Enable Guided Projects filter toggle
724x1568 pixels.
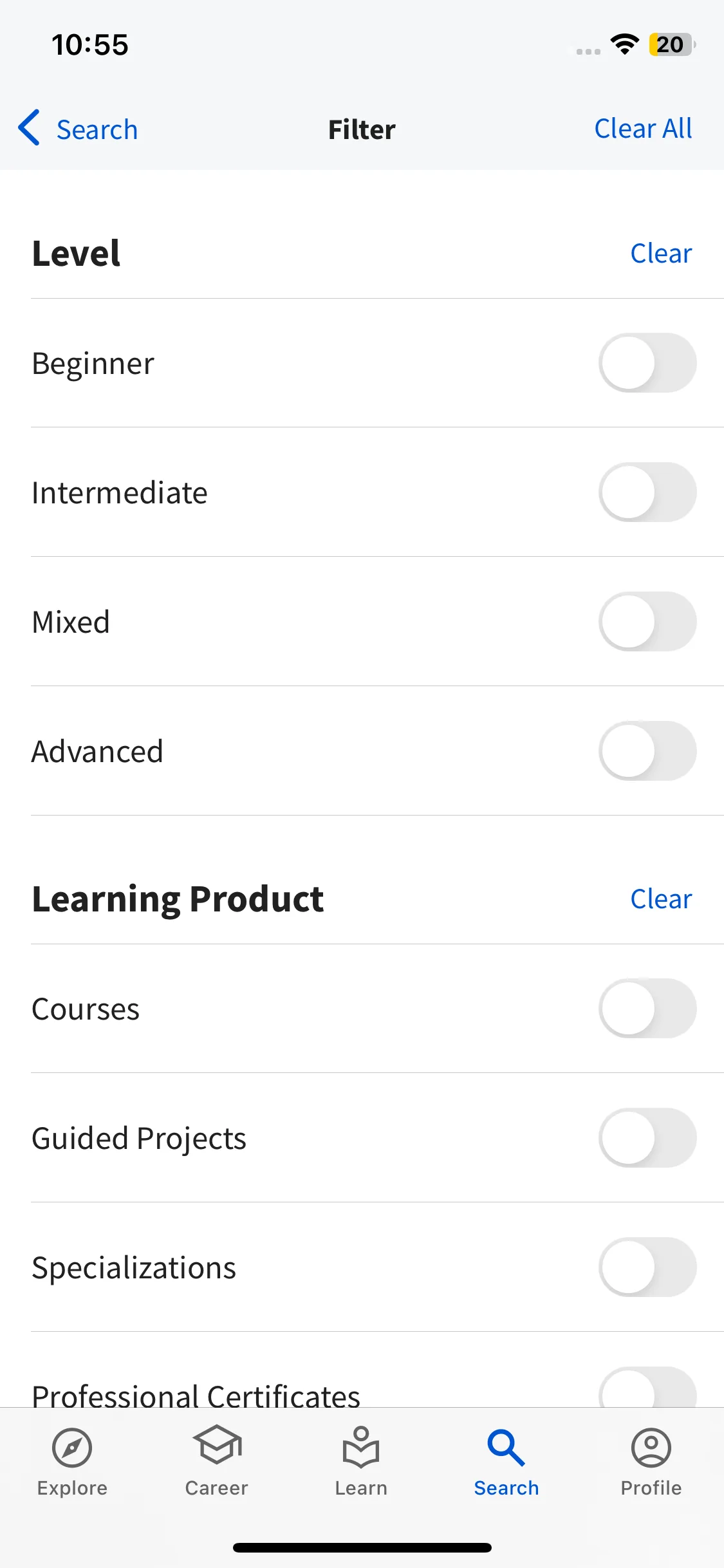click(x=647, y=1138)
